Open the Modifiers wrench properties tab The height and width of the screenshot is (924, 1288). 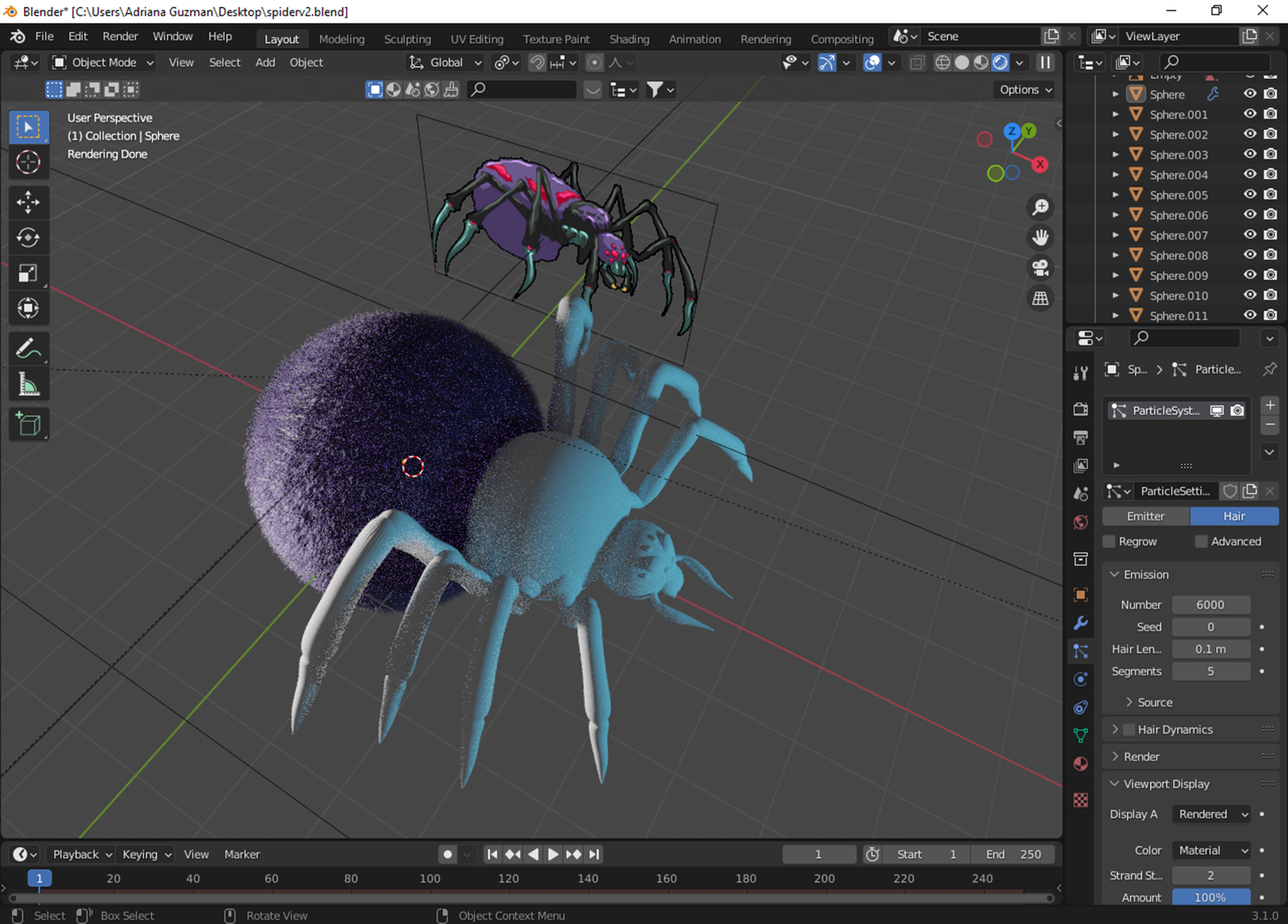[1081, 623]
